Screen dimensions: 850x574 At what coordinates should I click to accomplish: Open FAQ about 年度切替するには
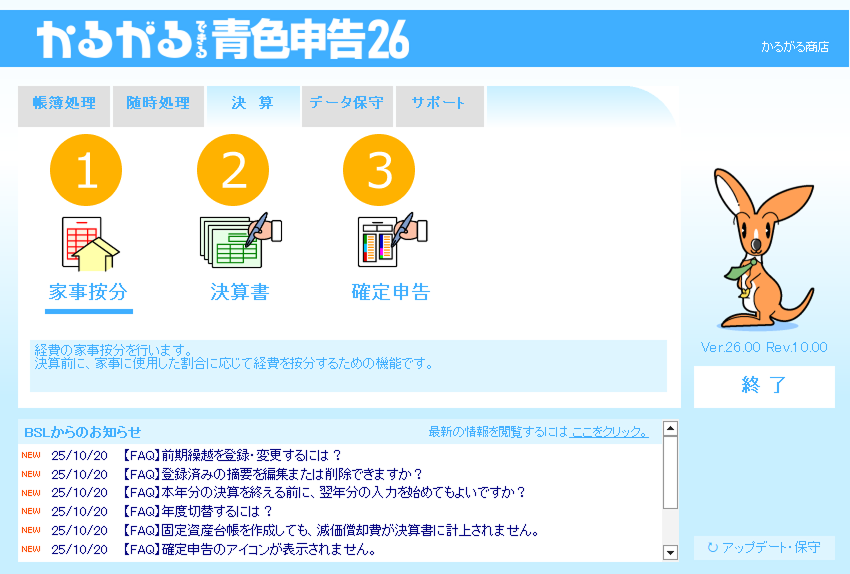[x=198, y=512]
